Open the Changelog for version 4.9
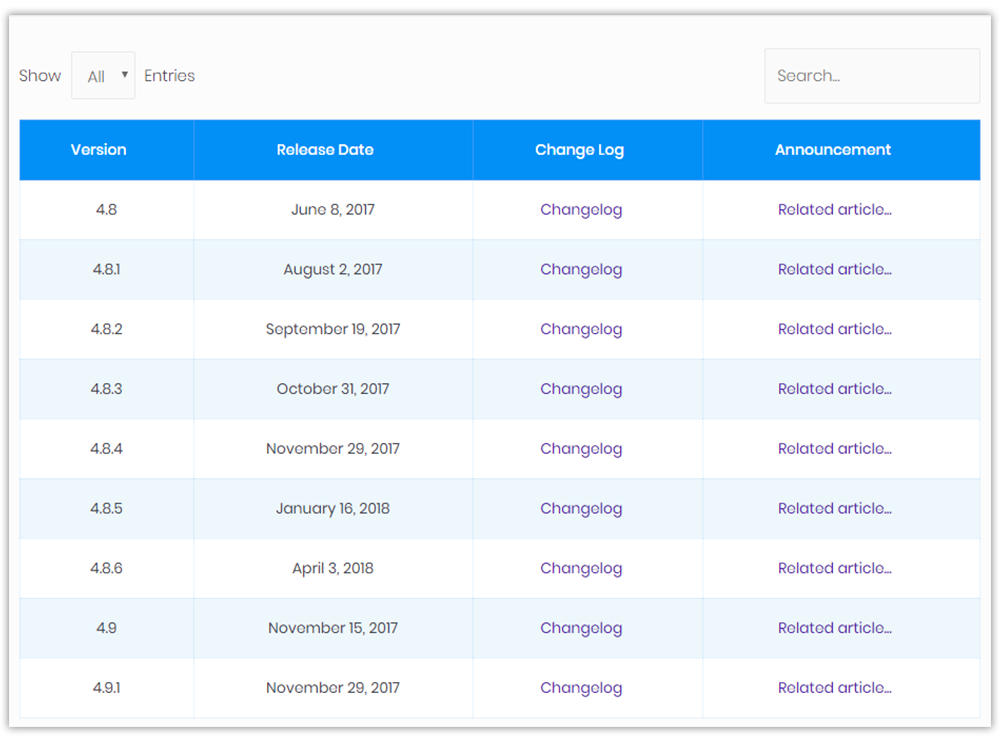1000x740 pixels. pos(580,628)
